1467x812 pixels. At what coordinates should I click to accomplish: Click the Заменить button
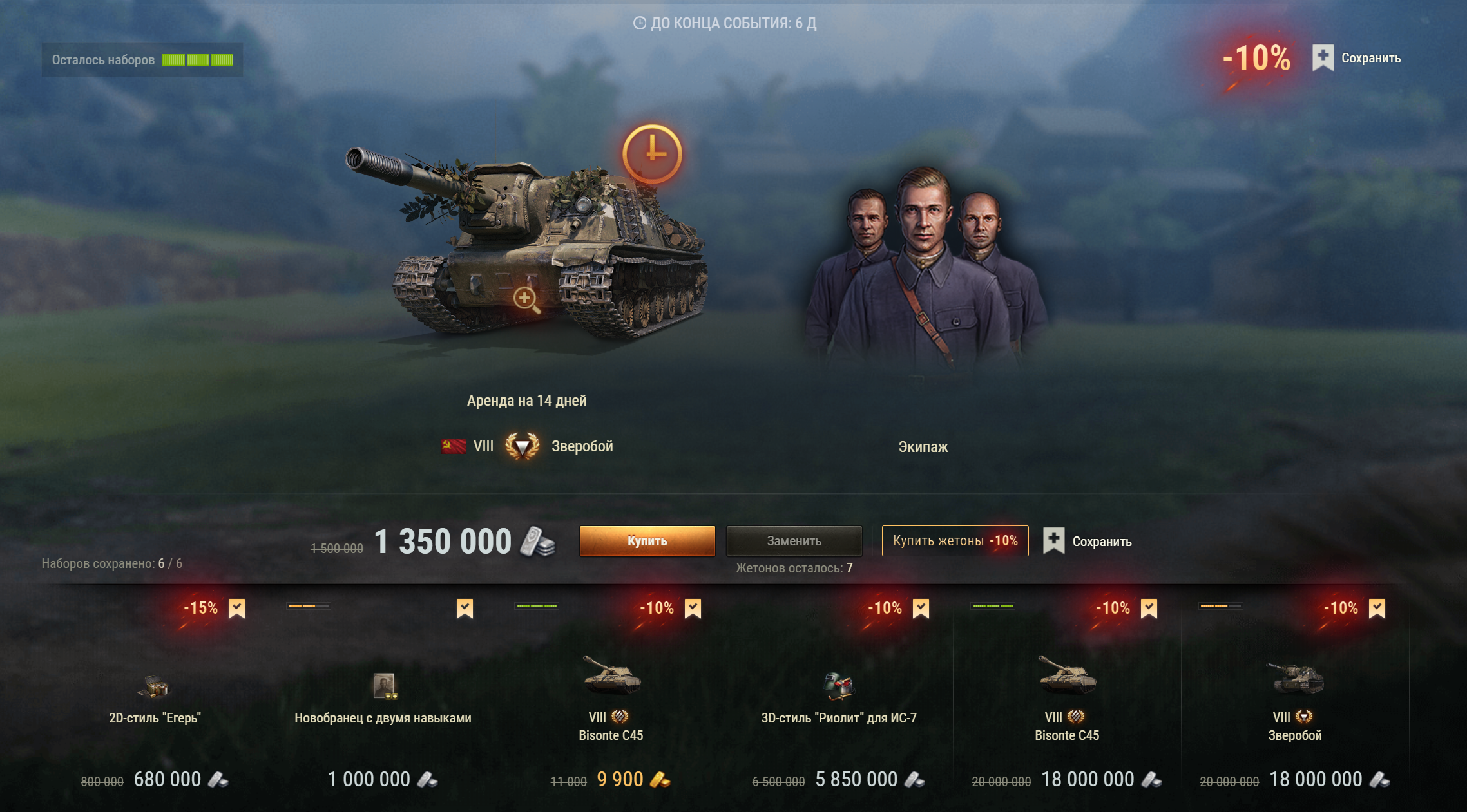coord(794,541)
